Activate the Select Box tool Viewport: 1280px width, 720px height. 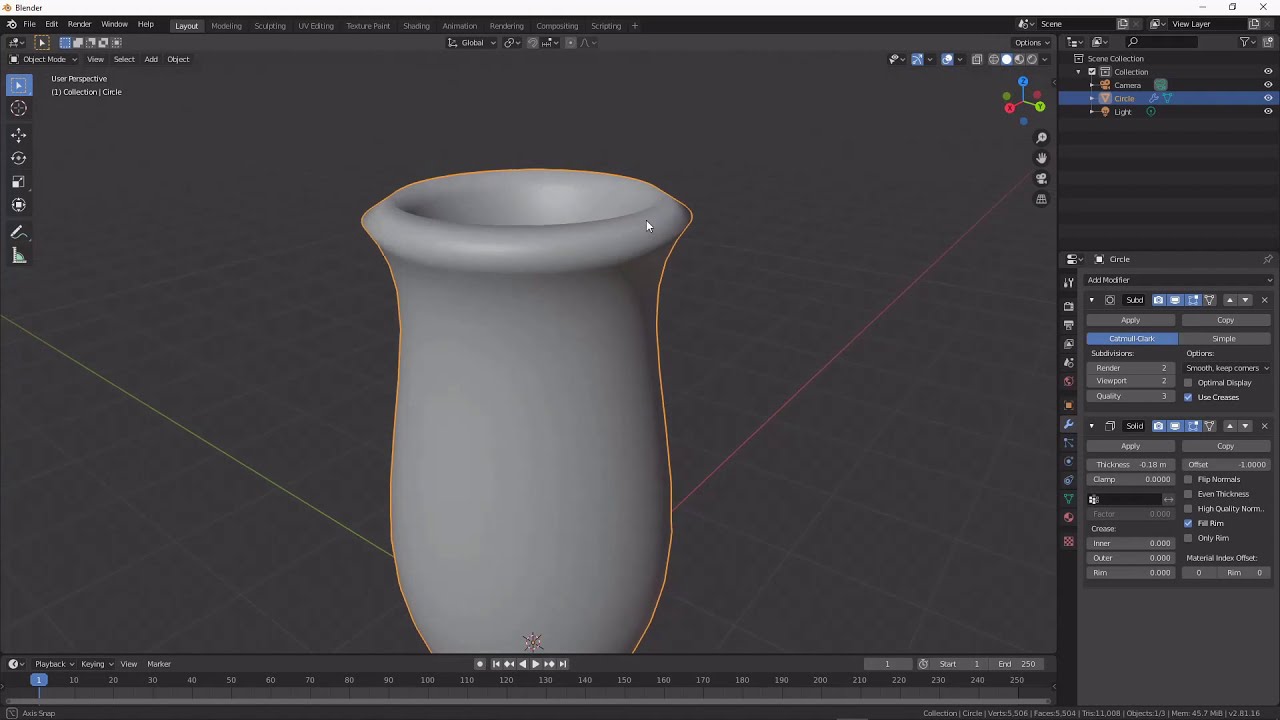pyautogui.click(x=18, y=86)
